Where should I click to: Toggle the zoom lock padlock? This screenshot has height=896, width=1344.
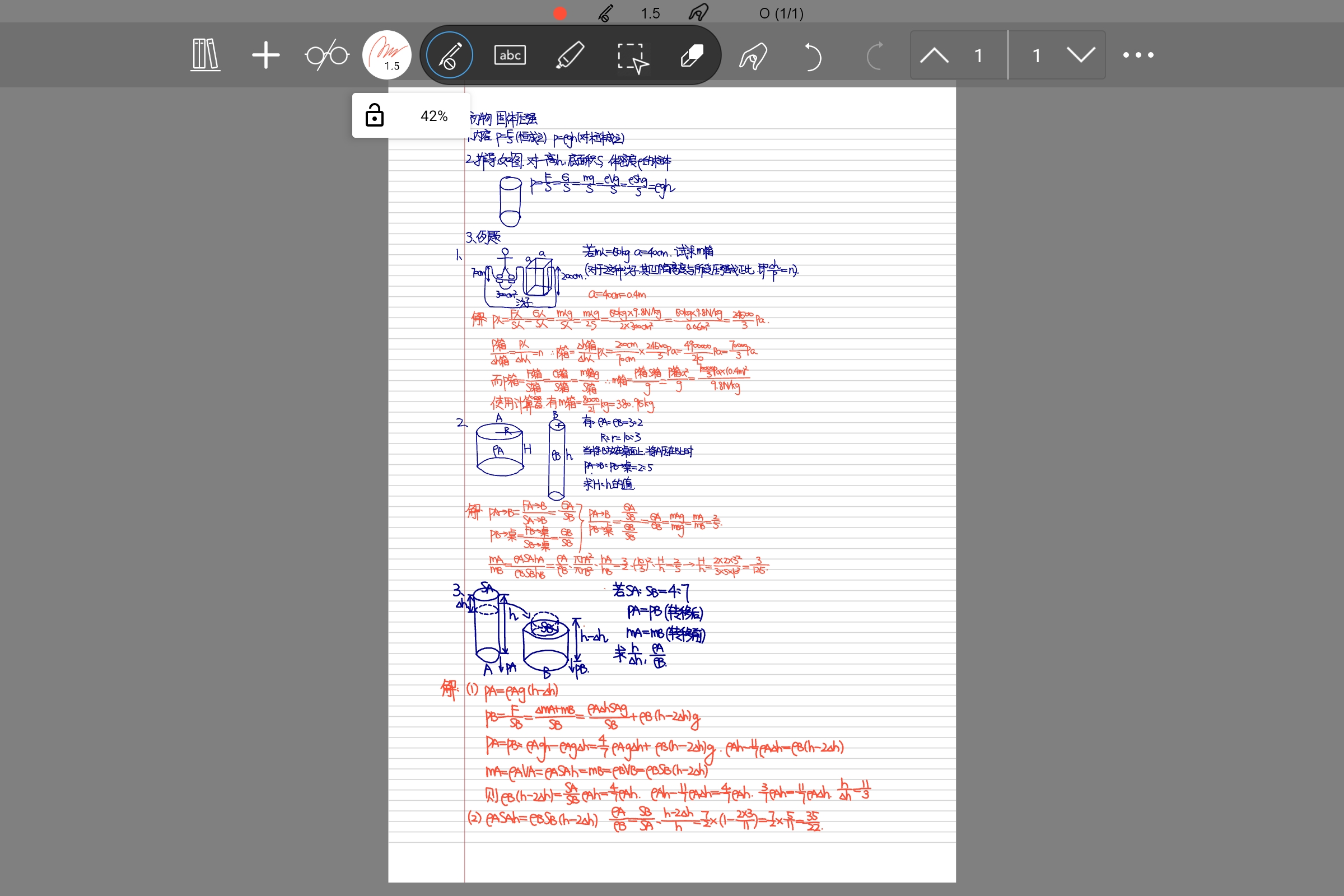[x=374, y=115]
